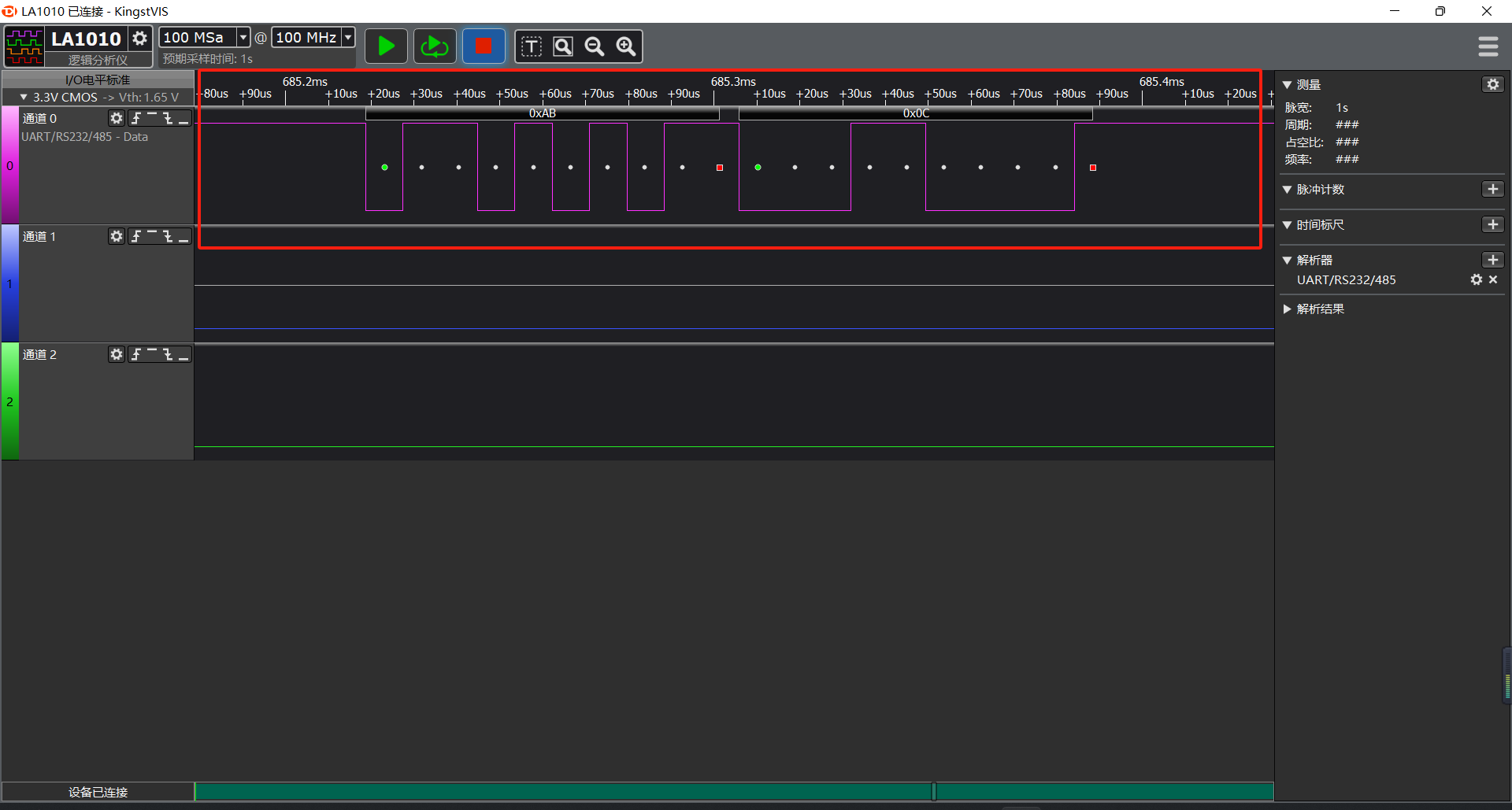Screen dimensions: 1512x810
Task: Add a new 时间标尺 time ruler
Action: (x=1492, y=224)
